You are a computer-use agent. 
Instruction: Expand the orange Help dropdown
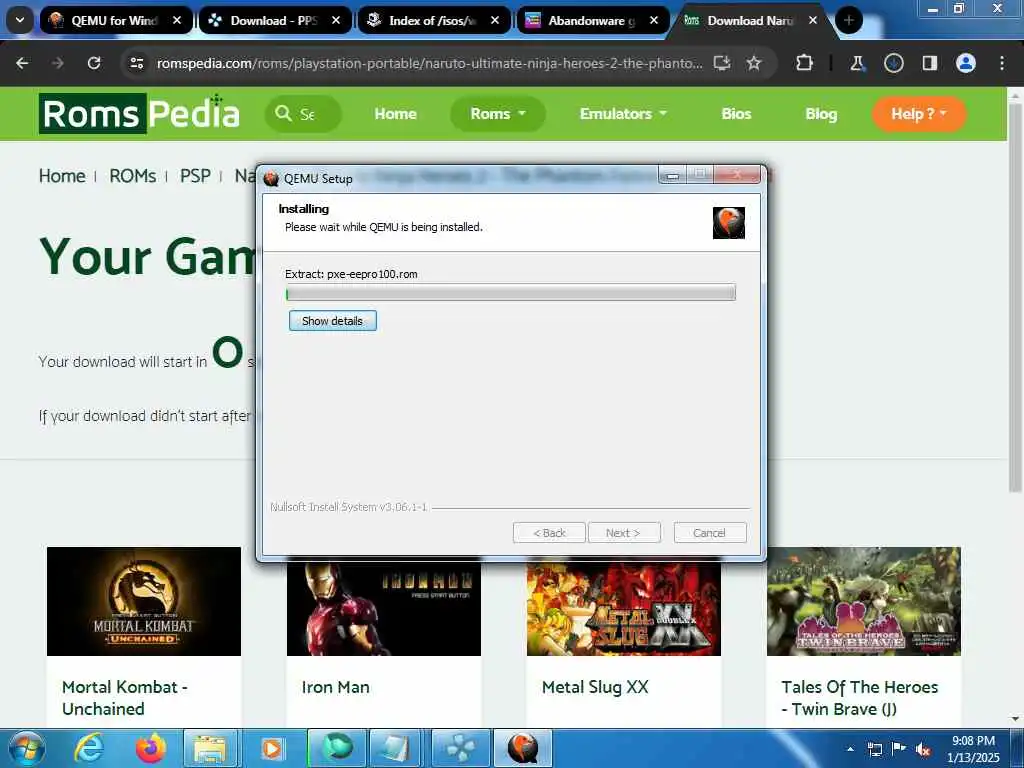919,114
